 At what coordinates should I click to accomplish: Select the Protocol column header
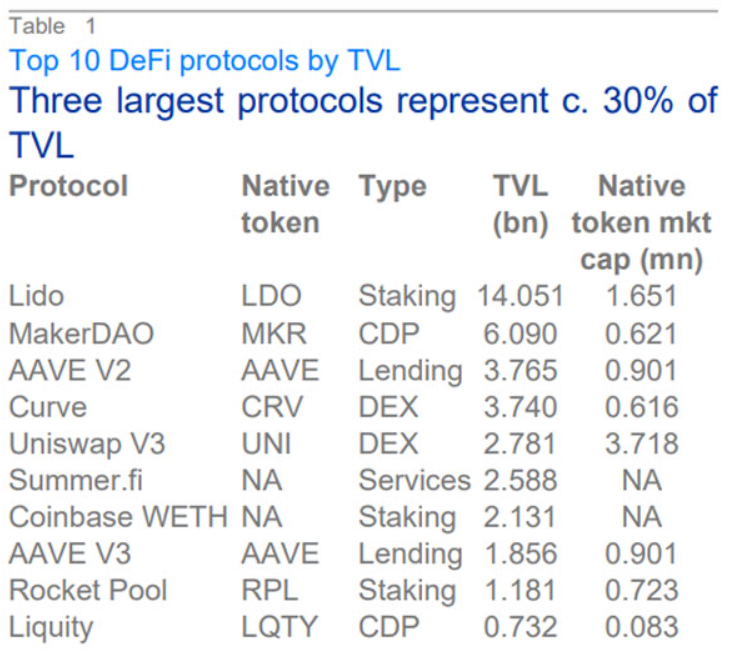coord(68,186)
